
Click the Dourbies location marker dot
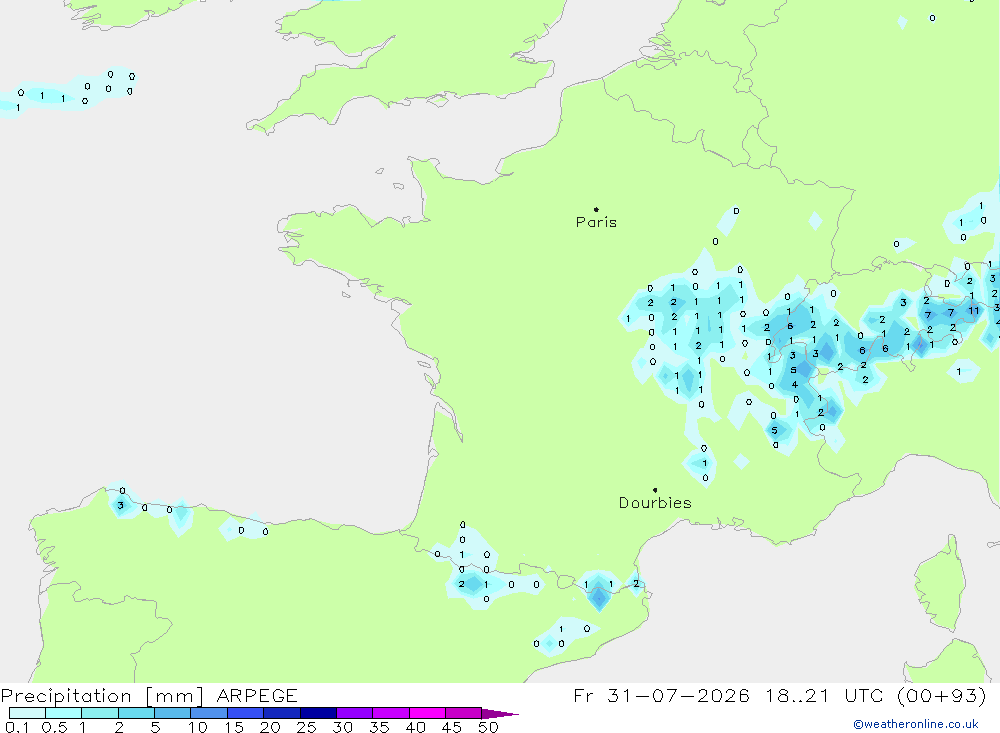coord(655,490)
